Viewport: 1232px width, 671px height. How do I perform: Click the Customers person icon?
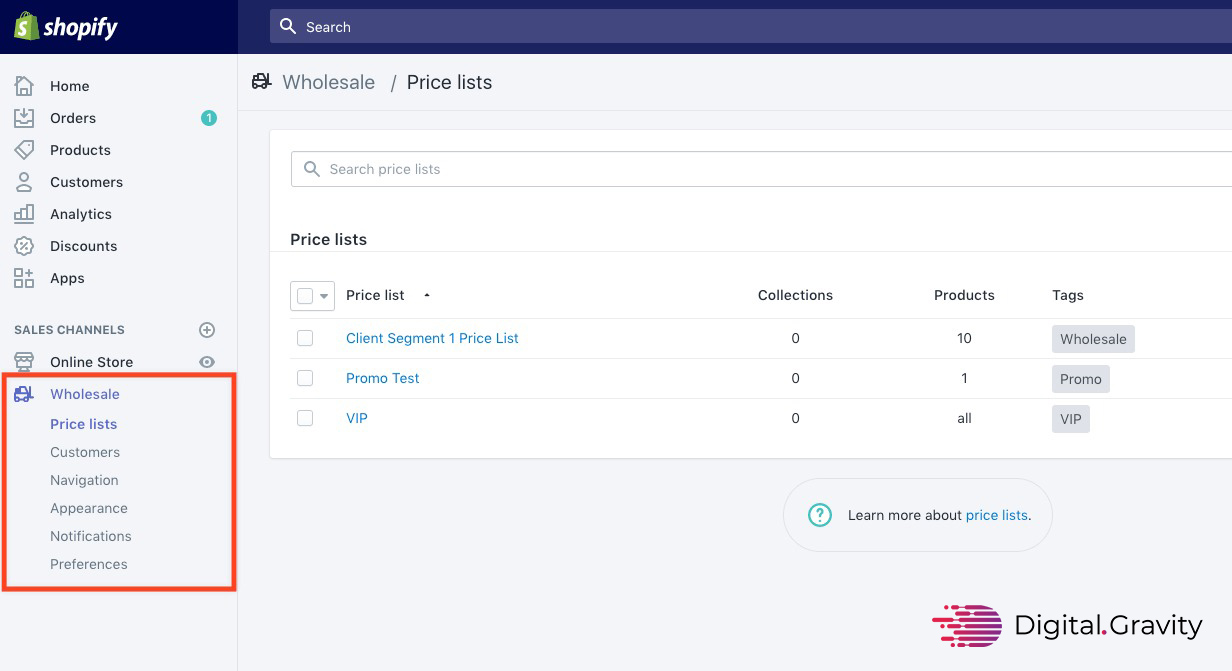[24, 182]
